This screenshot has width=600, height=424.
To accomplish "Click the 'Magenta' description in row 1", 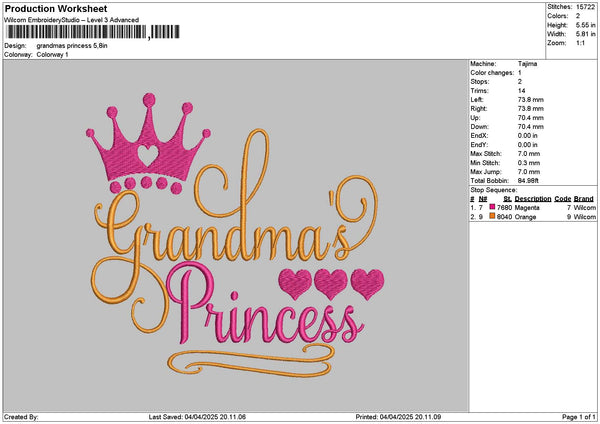I will (527, 208).
